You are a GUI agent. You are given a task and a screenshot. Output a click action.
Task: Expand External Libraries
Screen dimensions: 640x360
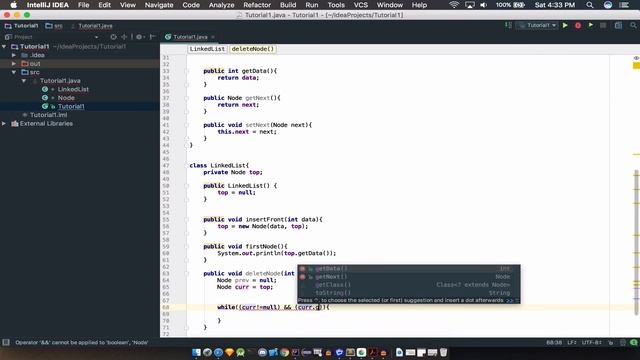(4, 124)
